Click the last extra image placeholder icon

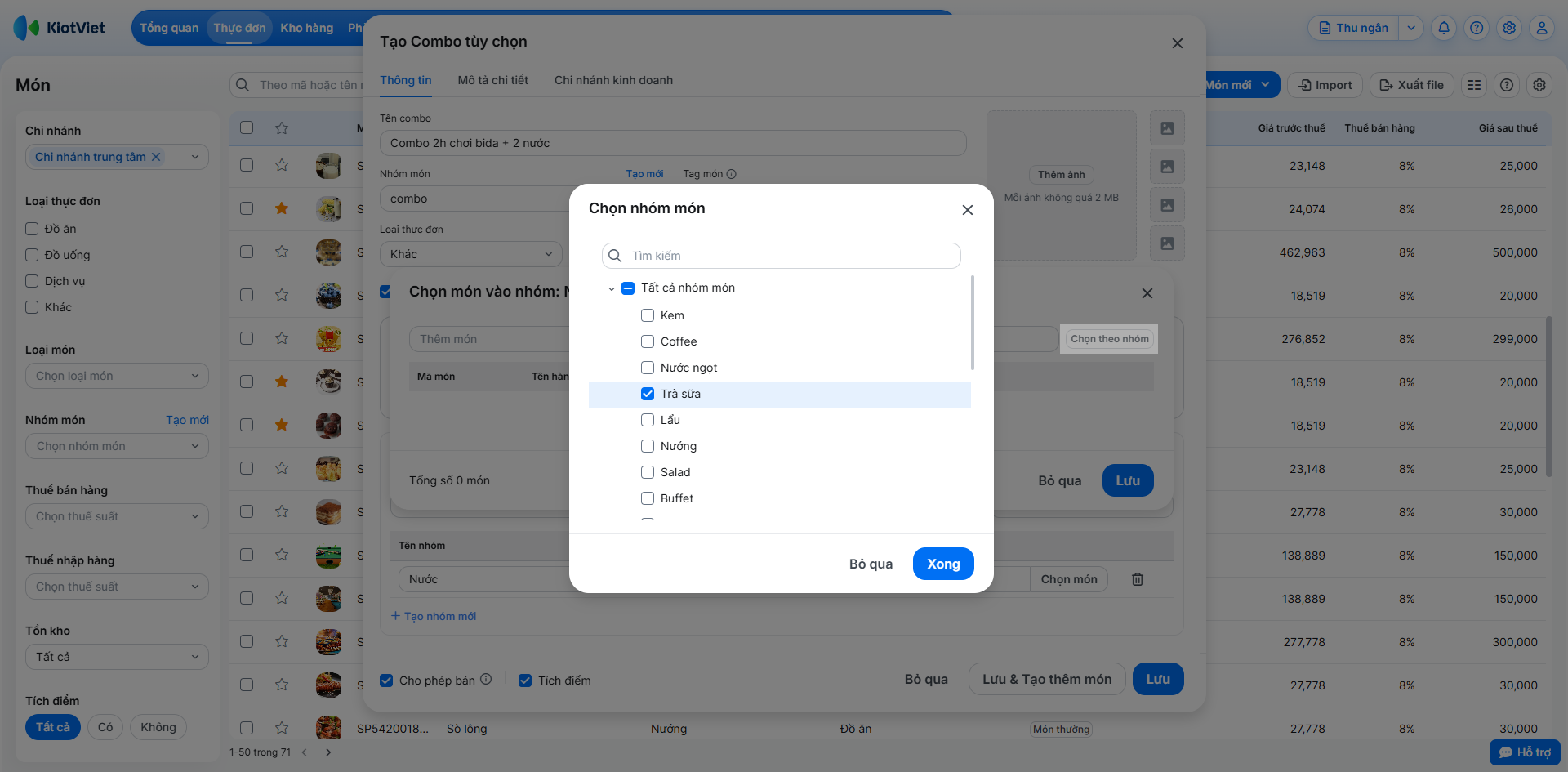click(1167, 243)
